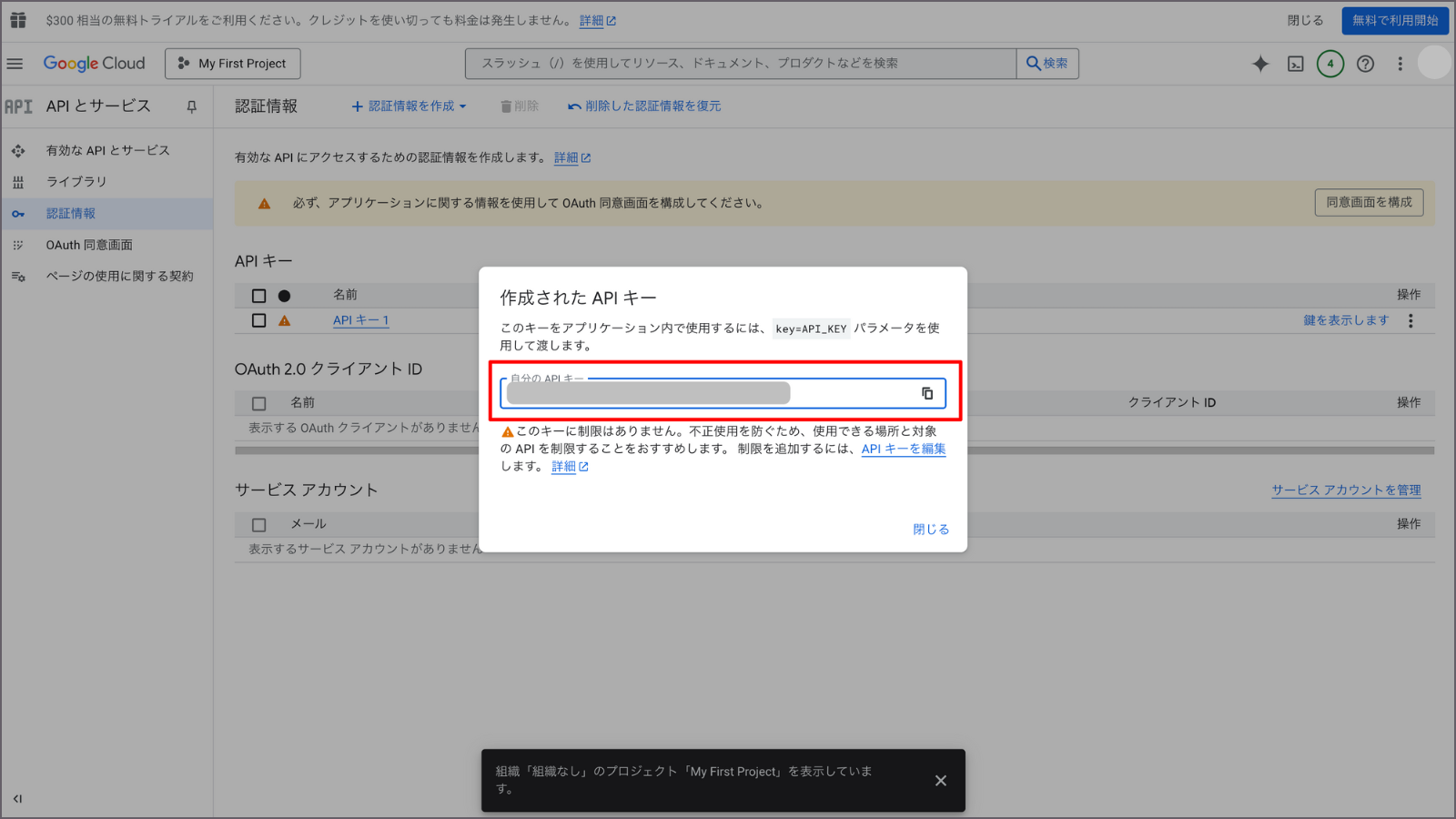This screenshot has height=819, width=1456.
Task: Click the メール column header
Action: point(308,524)
